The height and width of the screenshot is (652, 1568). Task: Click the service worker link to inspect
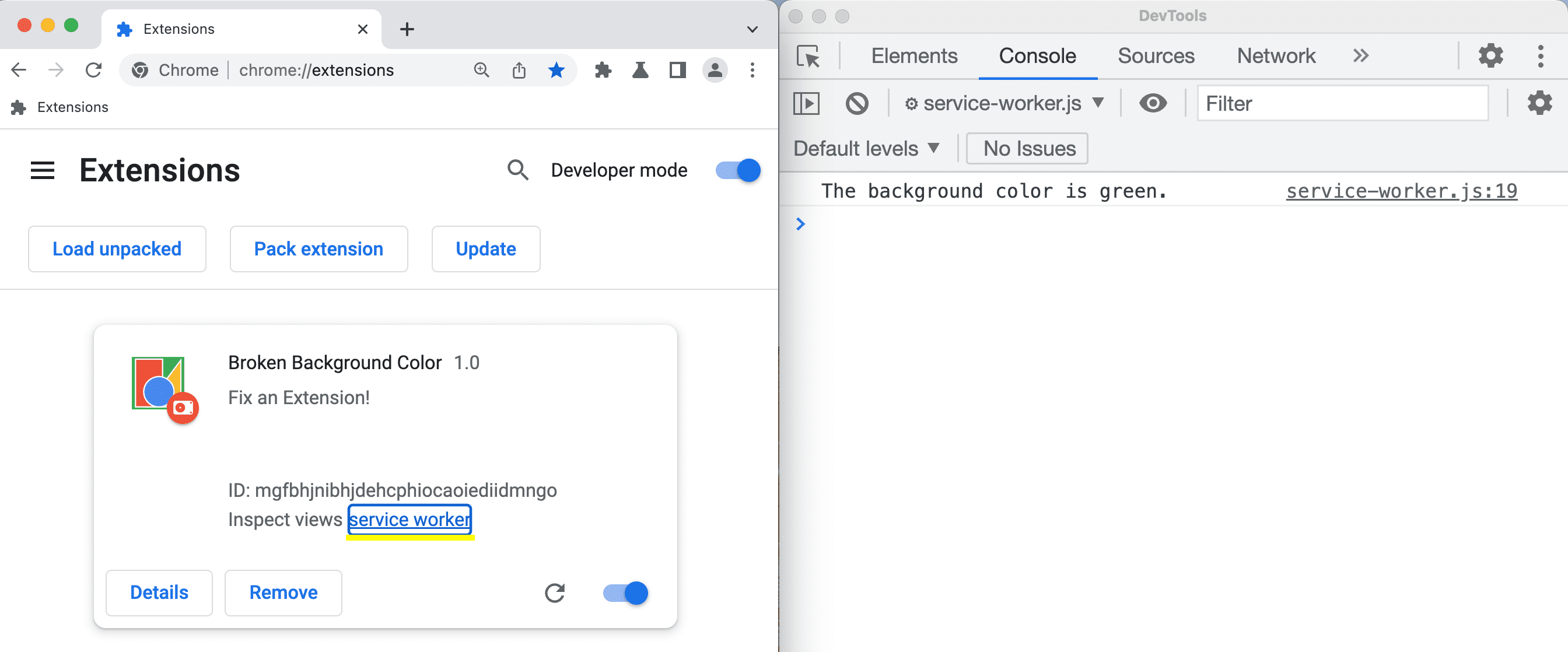(x=411, y=519)
